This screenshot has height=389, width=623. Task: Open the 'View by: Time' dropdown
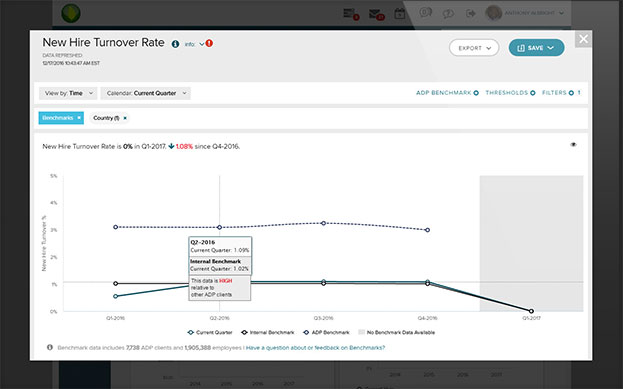coord(68,93)
